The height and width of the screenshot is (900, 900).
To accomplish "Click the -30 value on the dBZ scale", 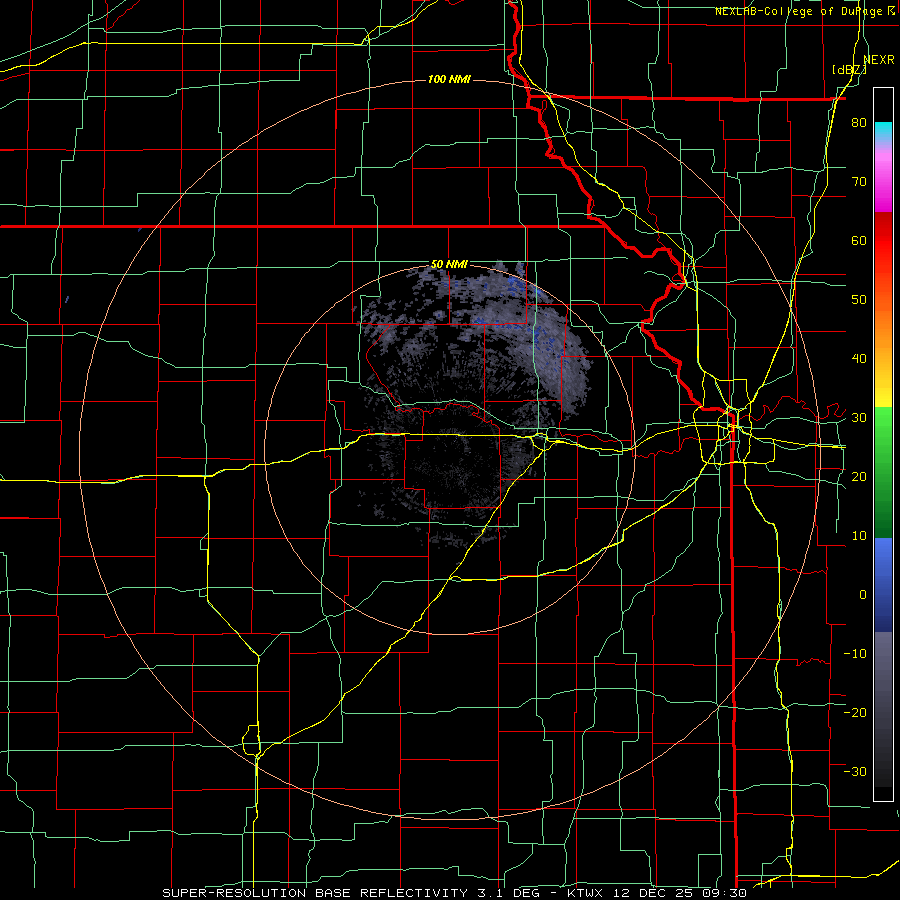I will click(x=855, y=771).
